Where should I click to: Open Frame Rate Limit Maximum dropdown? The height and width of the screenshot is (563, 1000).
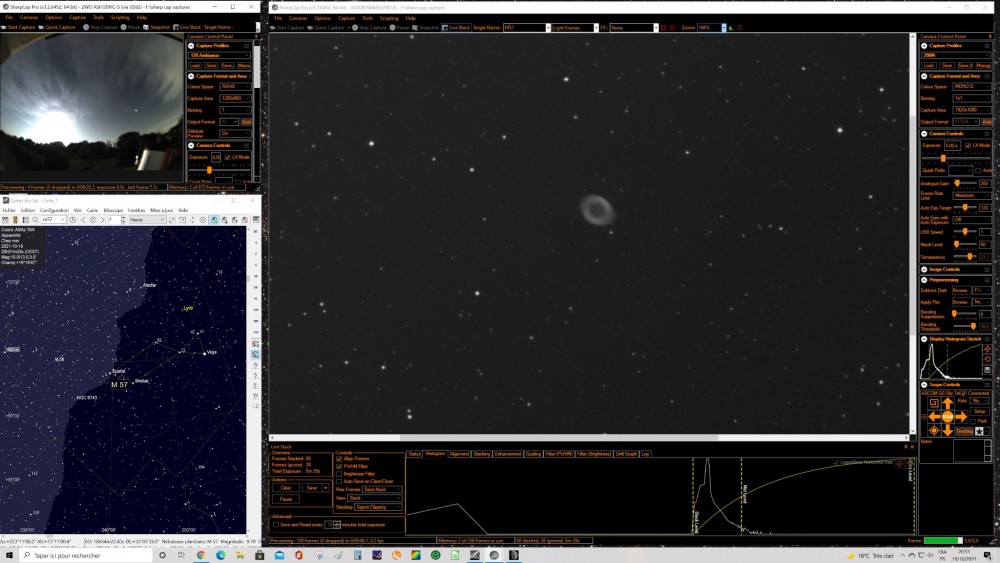(971, 195)
